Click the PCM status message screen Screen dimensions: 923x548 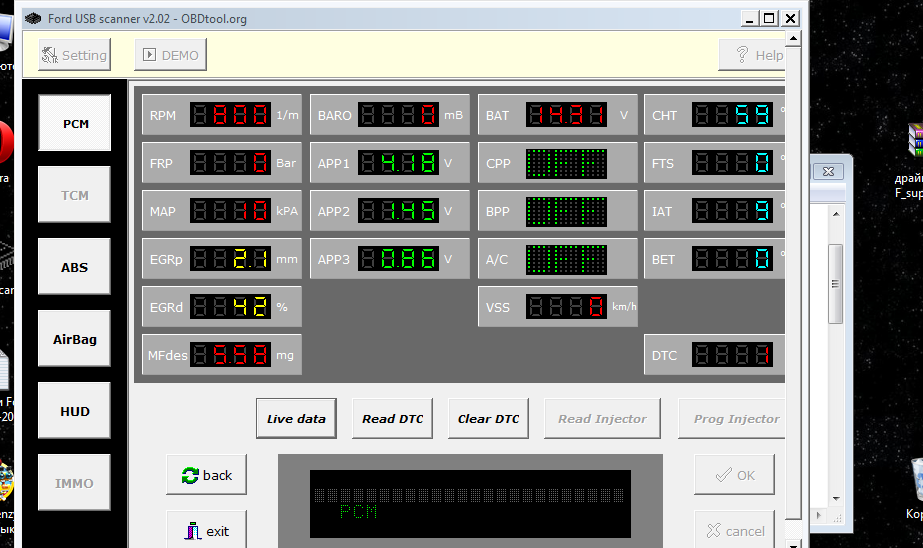coord(470,504)
